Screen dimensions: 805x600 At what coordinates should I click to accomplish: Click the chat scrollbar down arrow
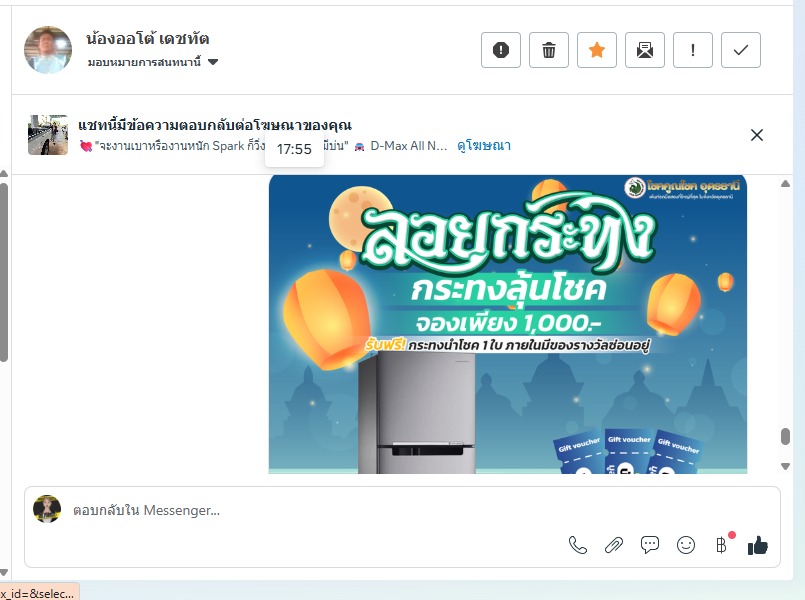785,466
